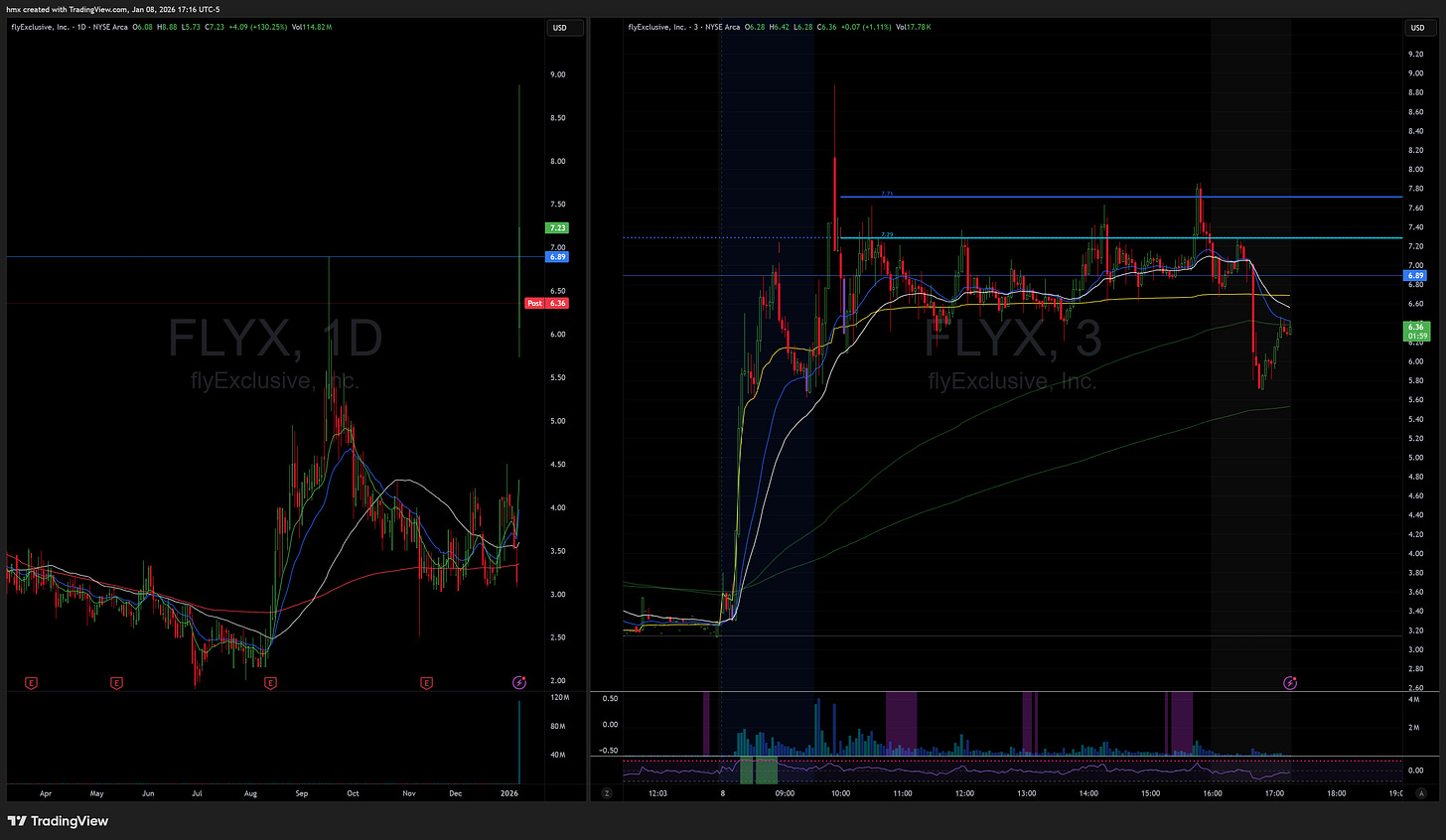This screenshot has width=1446, height=840.
Task: Click the pink lightning event icon on 3-minute chart
Action: (1289, 683)
